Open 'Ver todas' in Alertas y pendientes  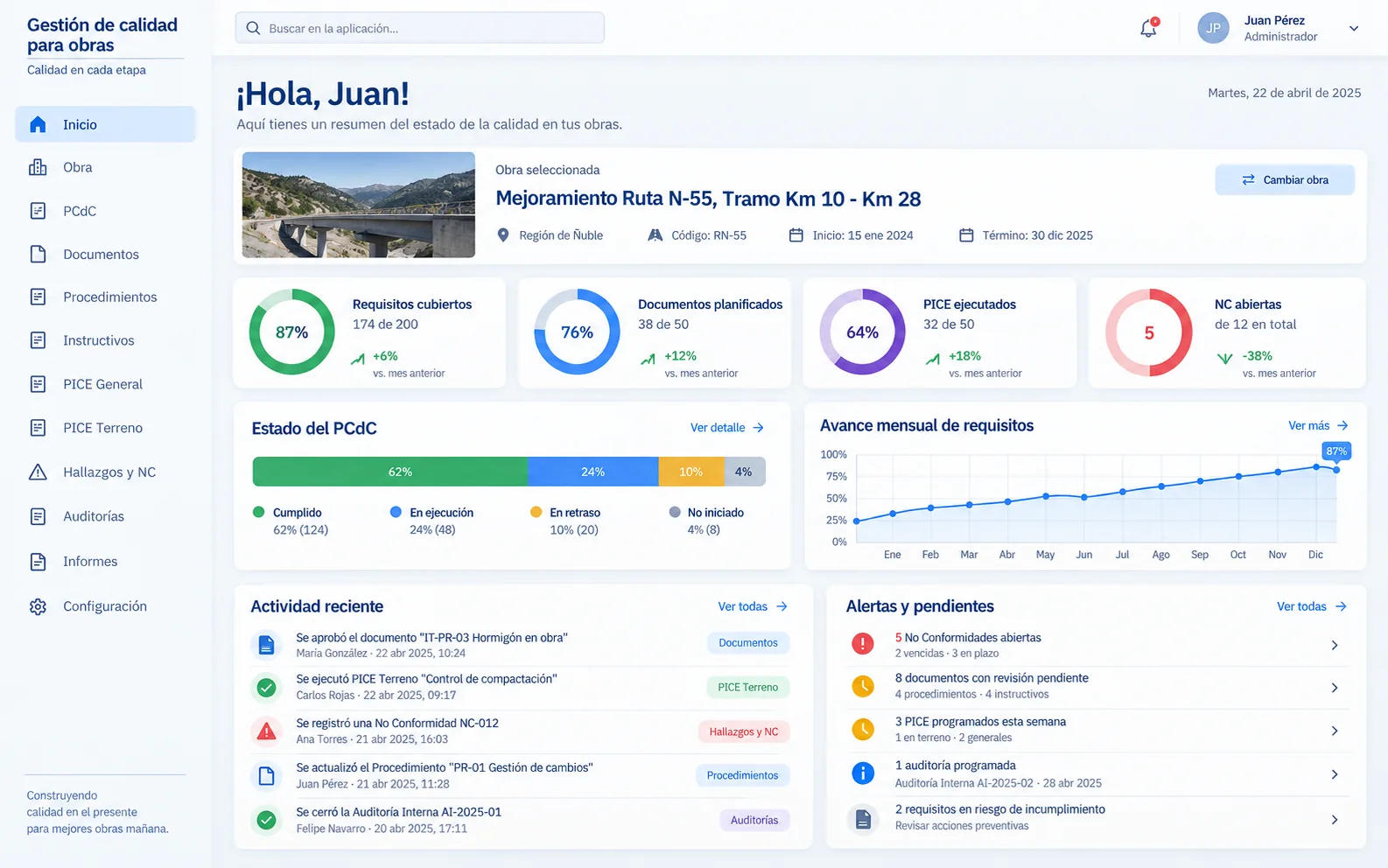tap(1311, 606)
